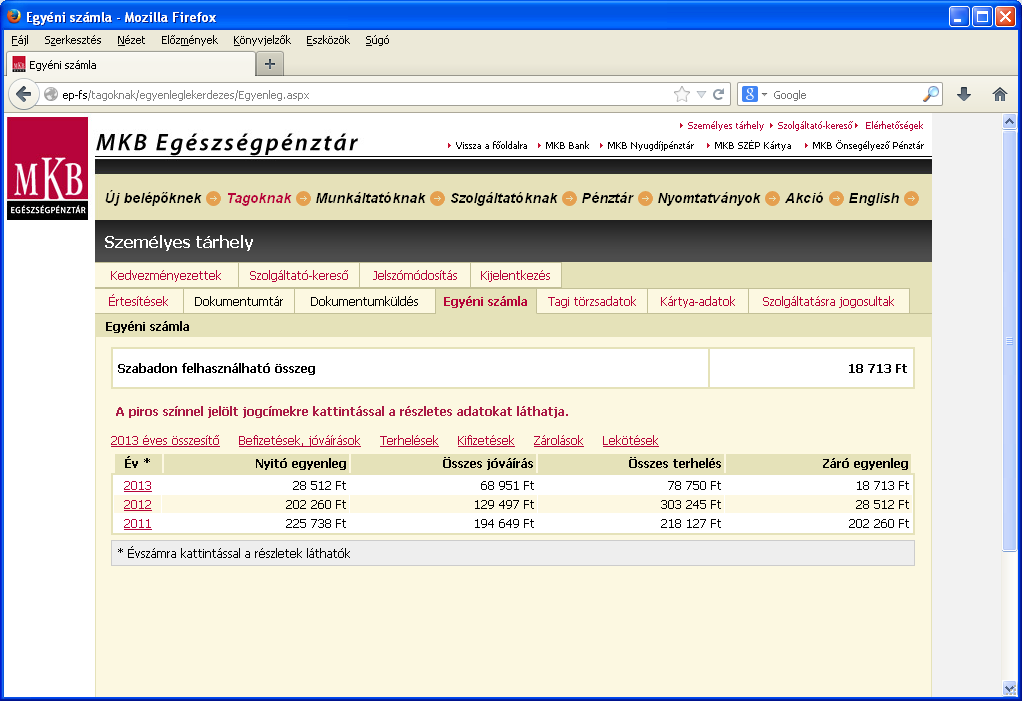The image size is (1022, 701).
Task: Open the 2013 year row link
Action: tap(138, 485)
